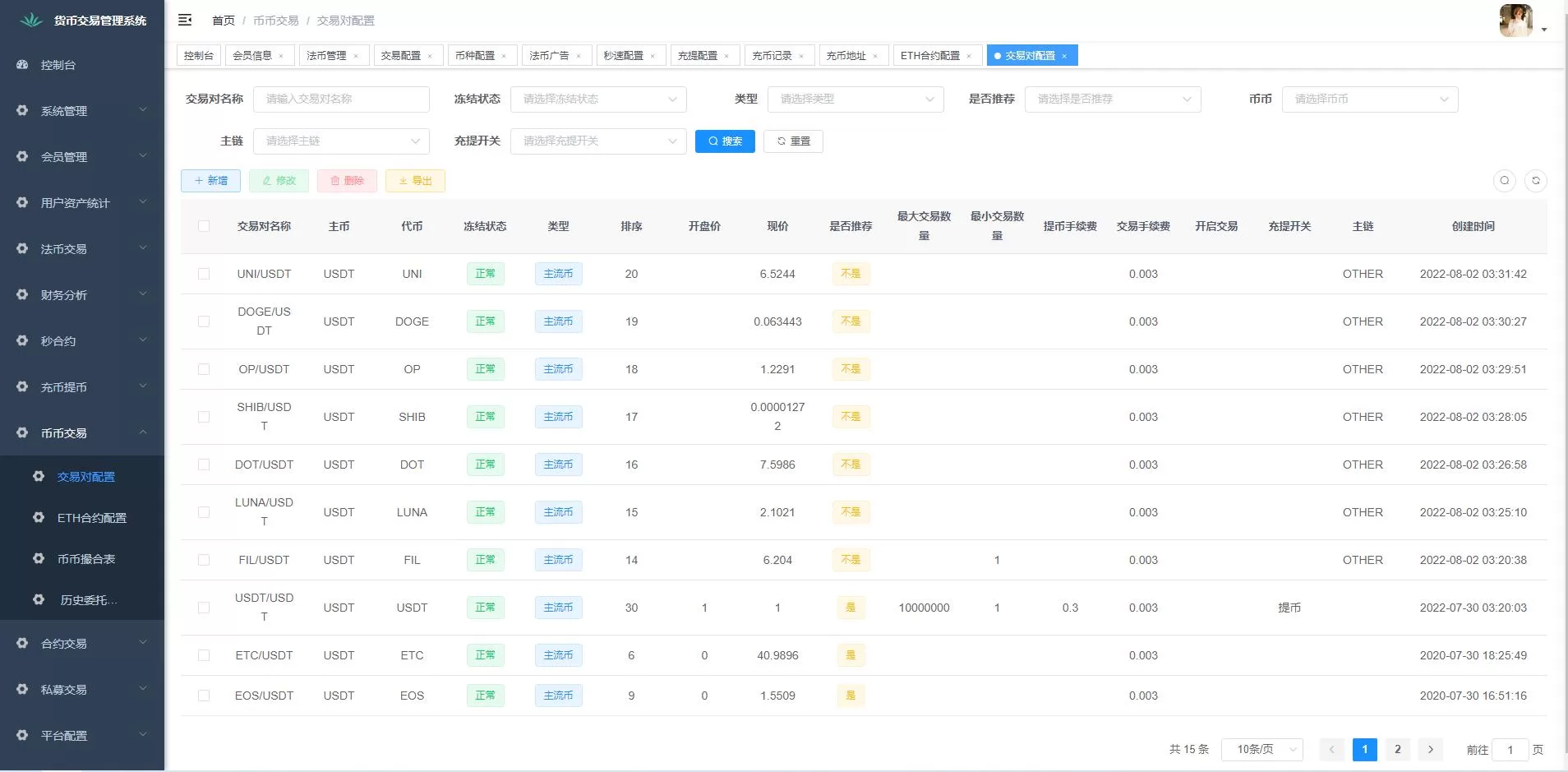1568x772 pixels.
Task: Click the gear icon beside ETH合约配置 in the sidebar
Action: 39,518
